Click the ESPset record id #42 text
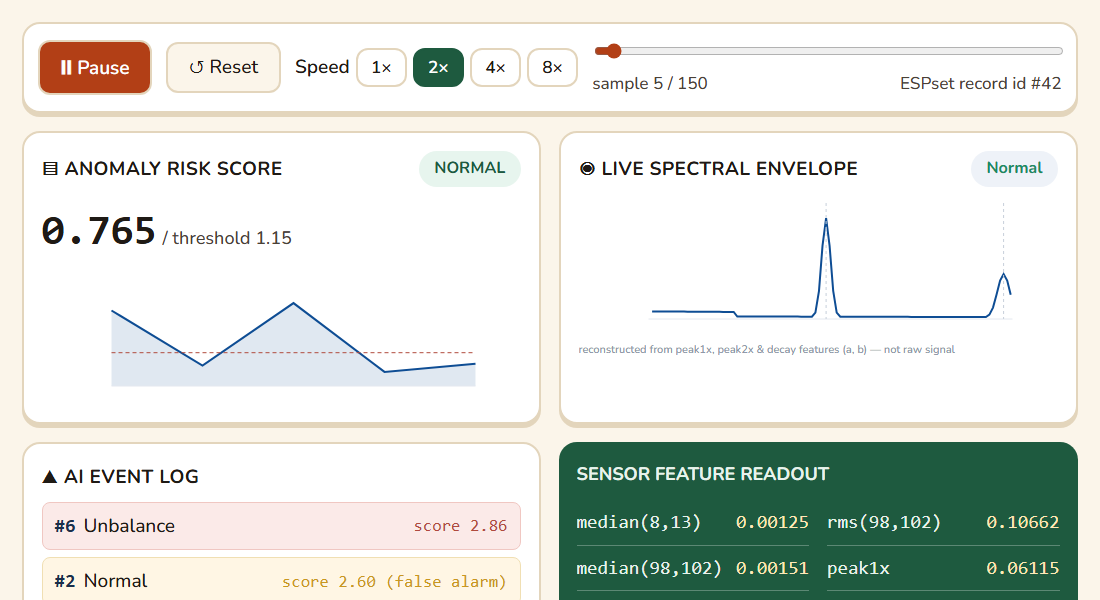 980,84
